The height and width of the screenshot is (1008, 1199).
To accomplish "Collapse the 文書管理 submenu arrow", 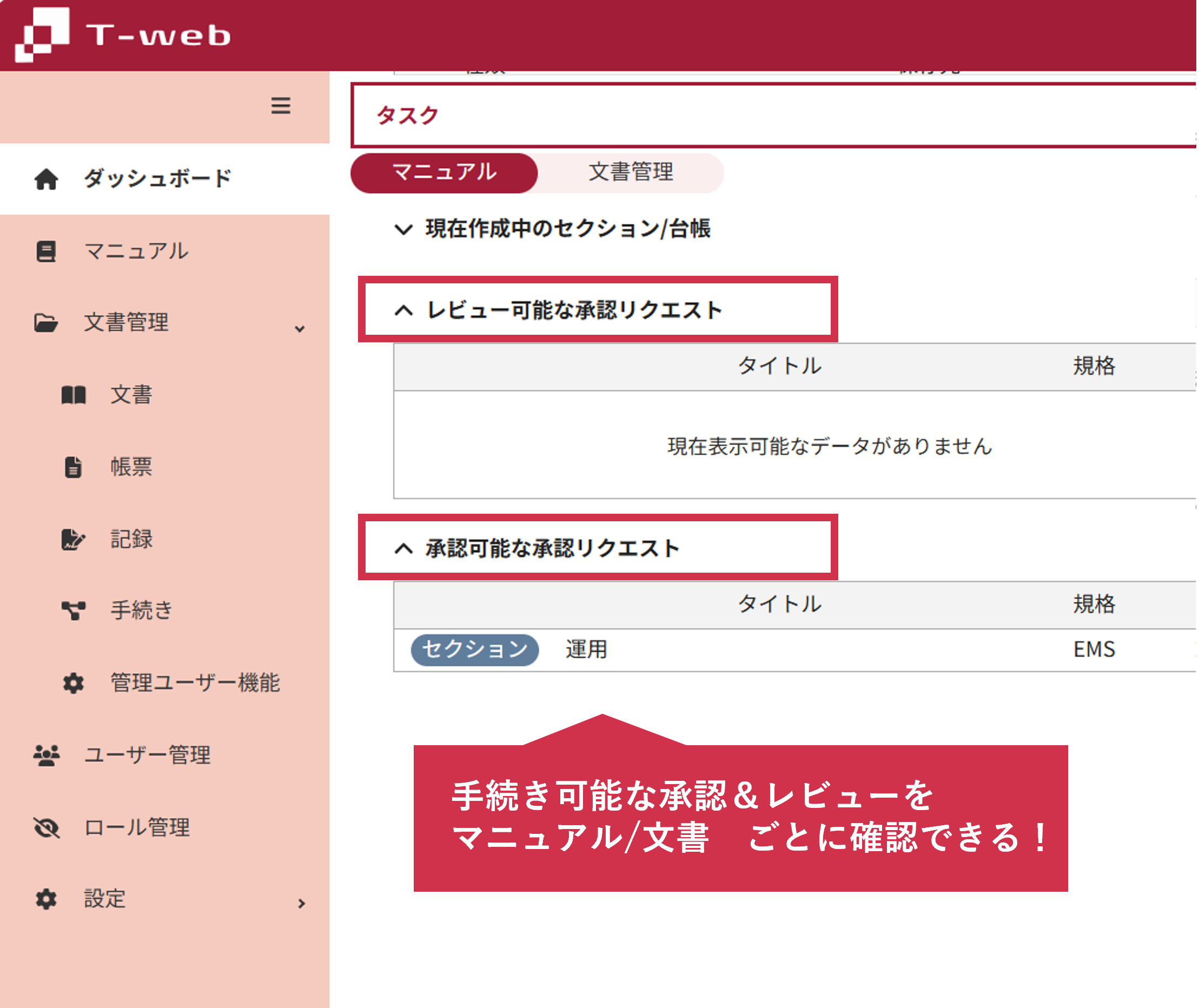I will coord(300,329).
